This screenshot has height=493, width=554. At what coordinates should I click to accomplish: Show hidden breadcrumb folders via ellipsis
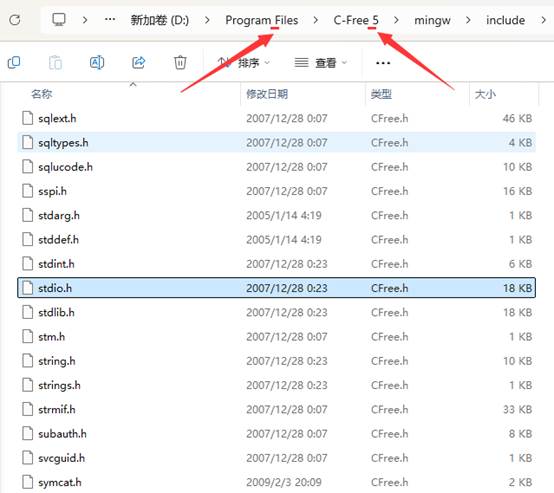110,19
